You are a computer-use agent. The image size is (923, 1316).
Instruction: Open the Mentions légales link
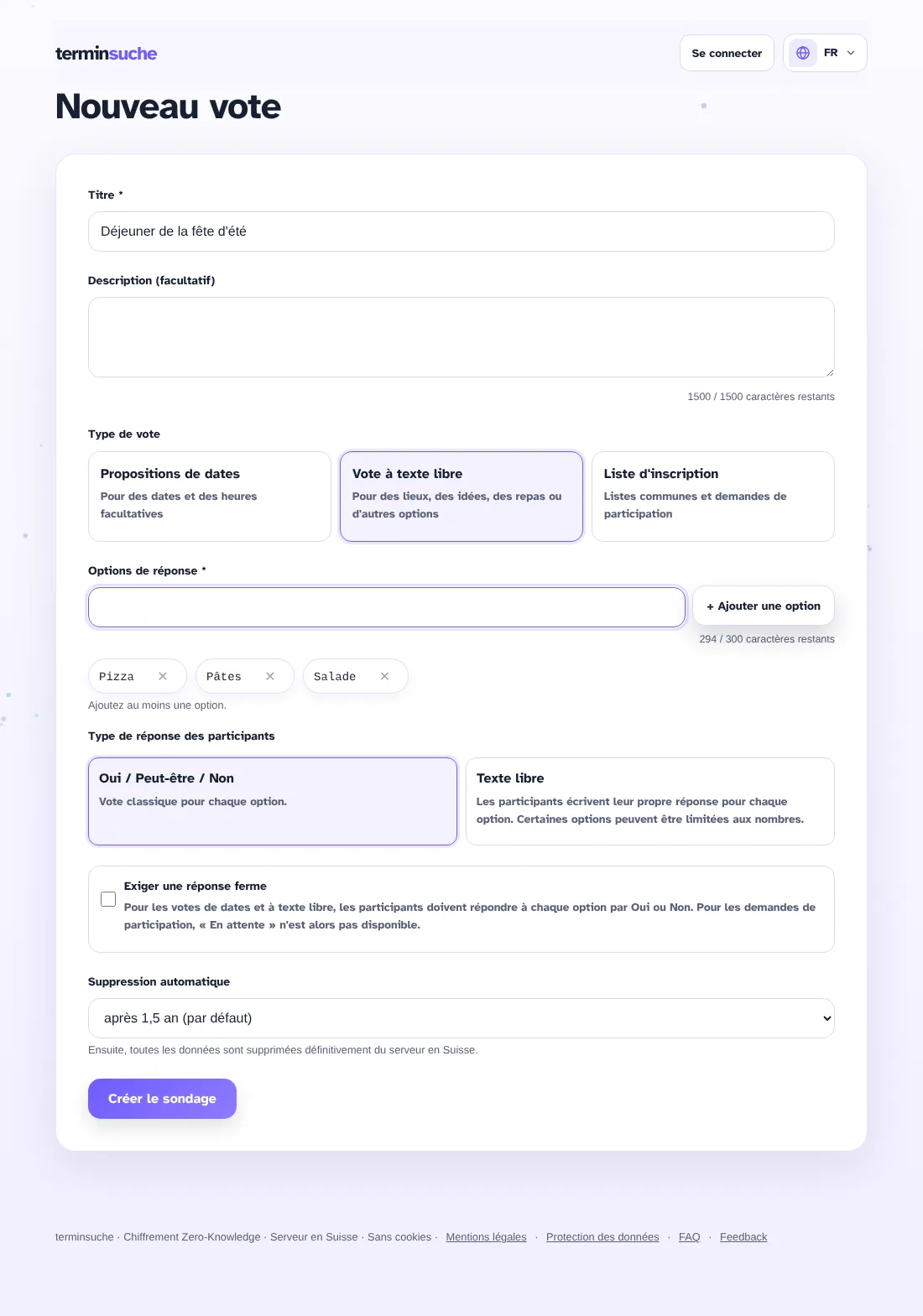click(487, 1237)
